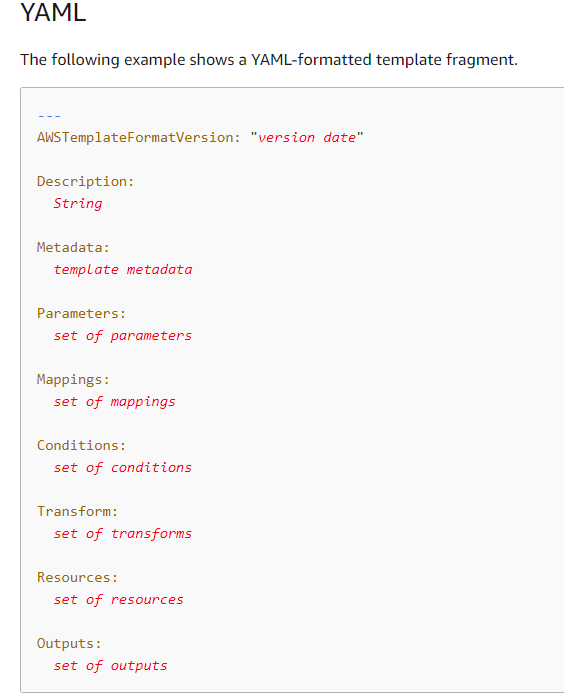
Task: Click the YAML-formatted template fragment sentence
Action: [x=269, y=60]
